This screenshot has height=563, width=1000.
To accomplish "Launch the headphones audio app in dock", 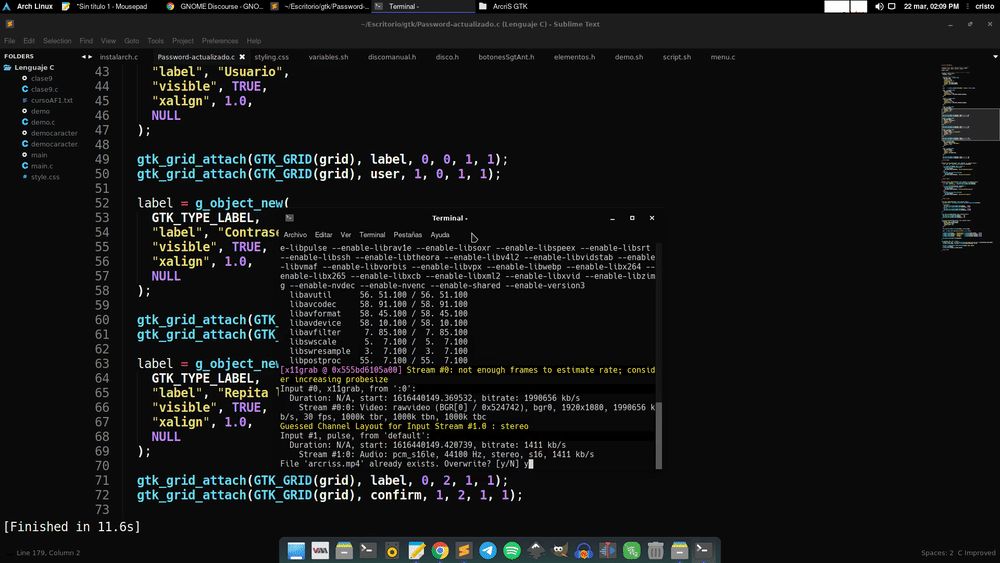I will pyautogui.click(x=584, y=550).
